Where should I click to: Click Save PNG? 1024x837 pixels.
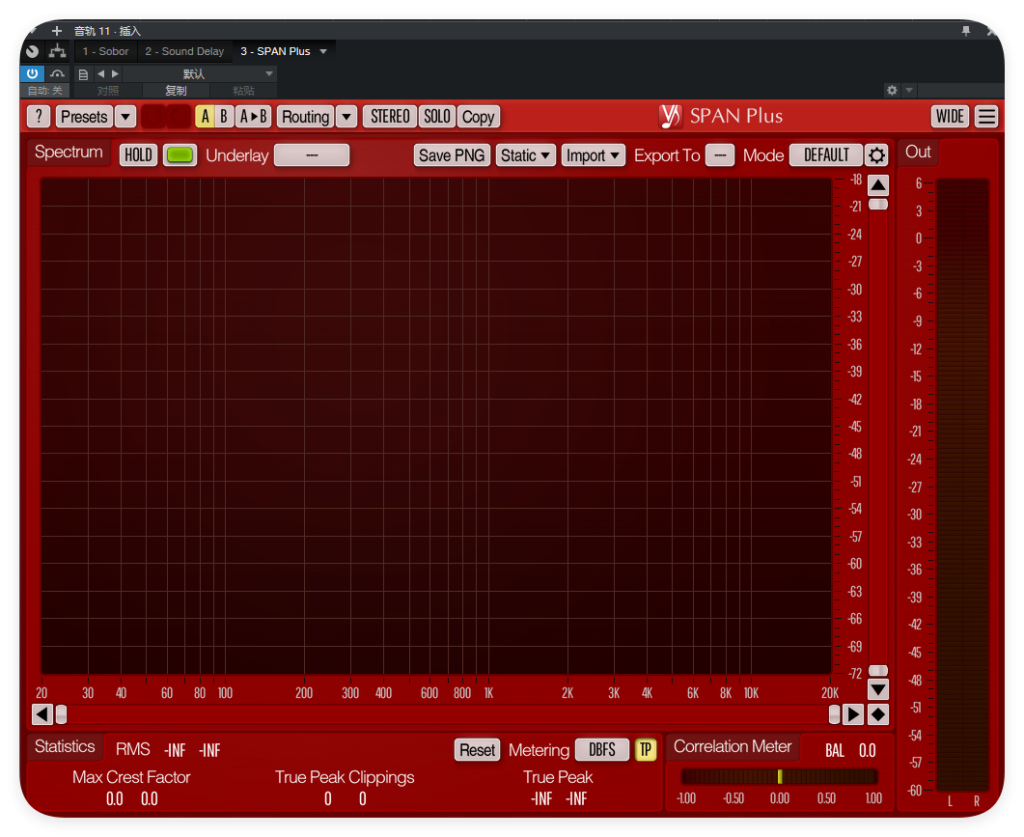[452, 155]
